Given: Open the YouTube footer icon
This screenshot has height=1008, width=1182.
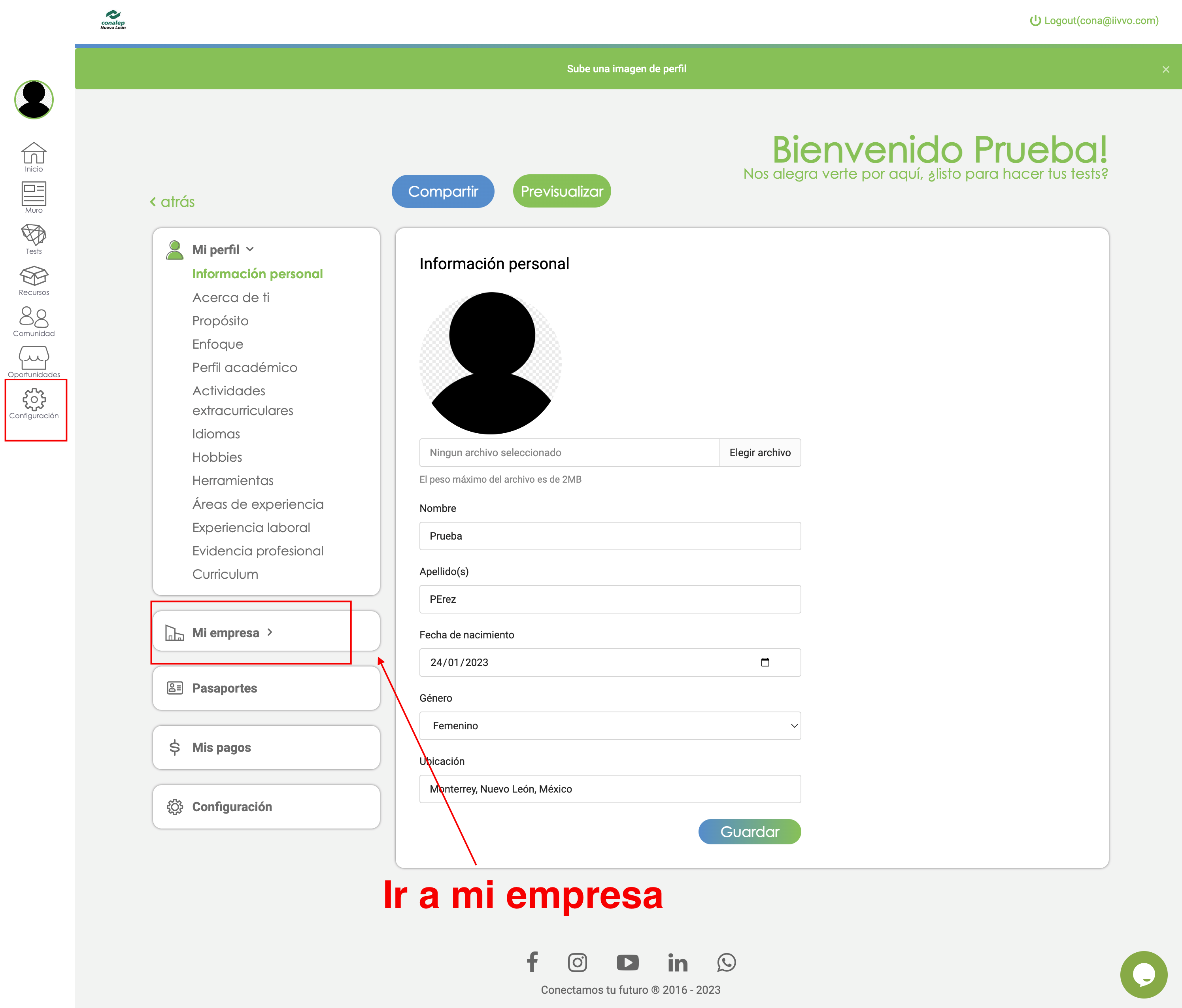Looking at the screenshot, I should click(x=627, y=963).
